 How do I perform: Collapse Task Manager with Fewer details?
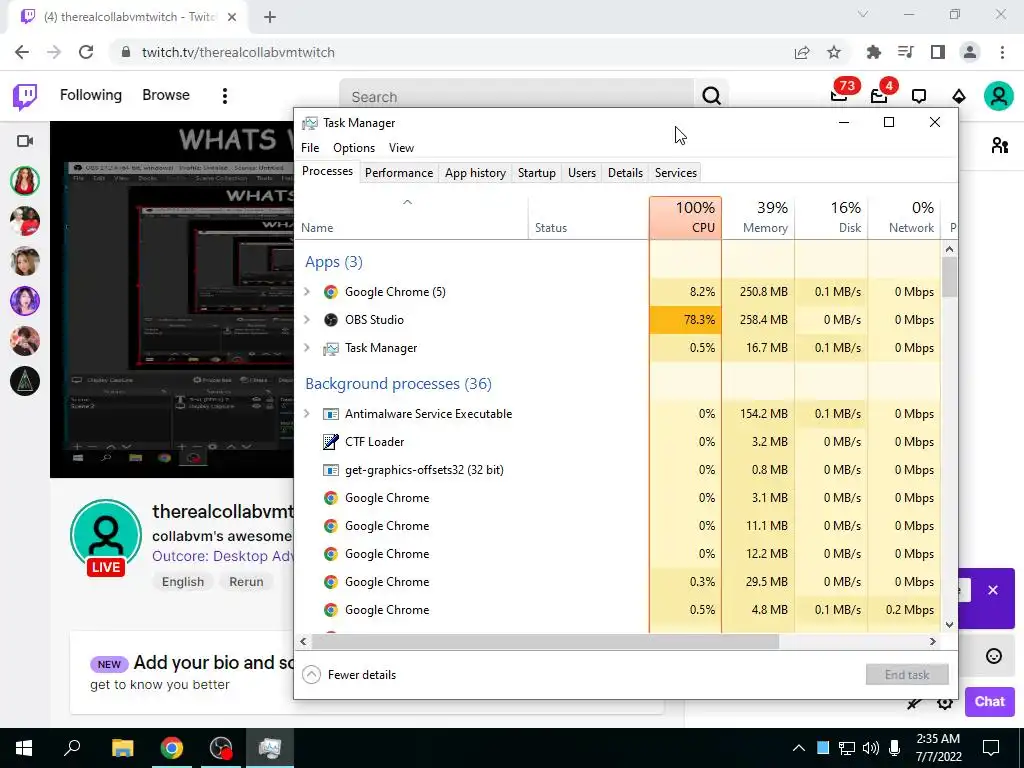point(349,675)
